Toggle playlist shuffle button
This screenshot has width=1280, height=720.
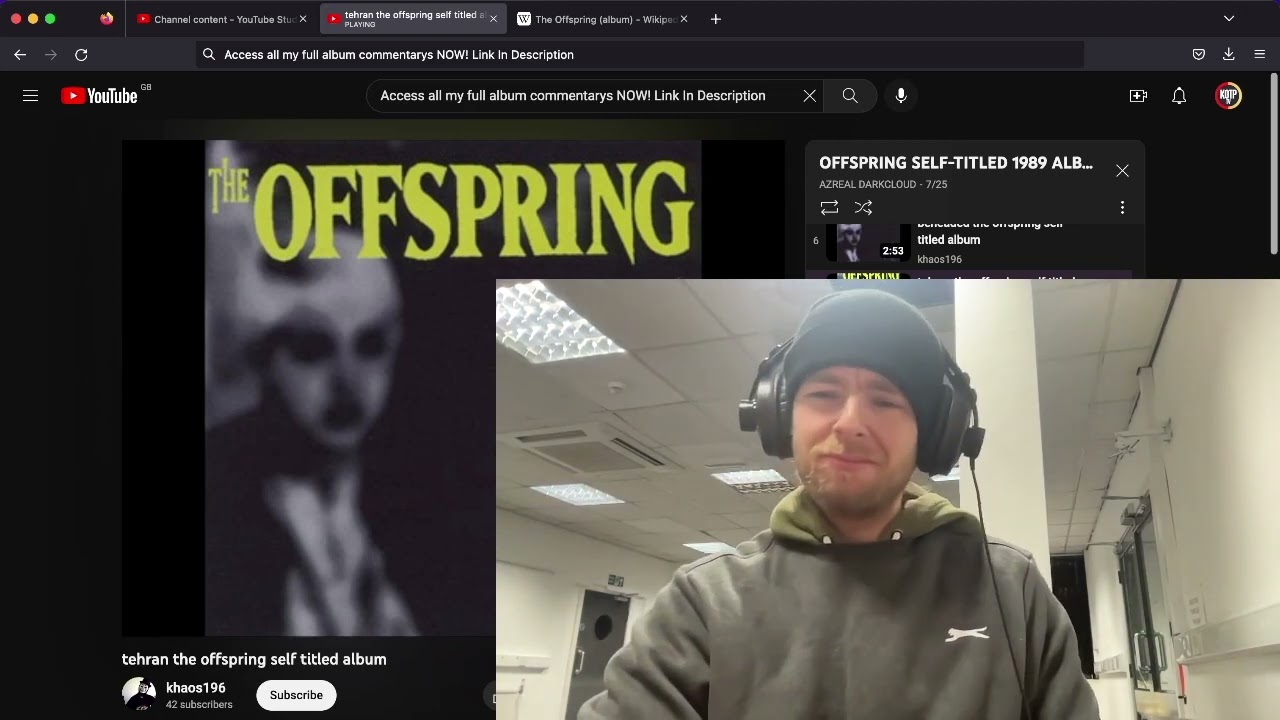(863, 208)
